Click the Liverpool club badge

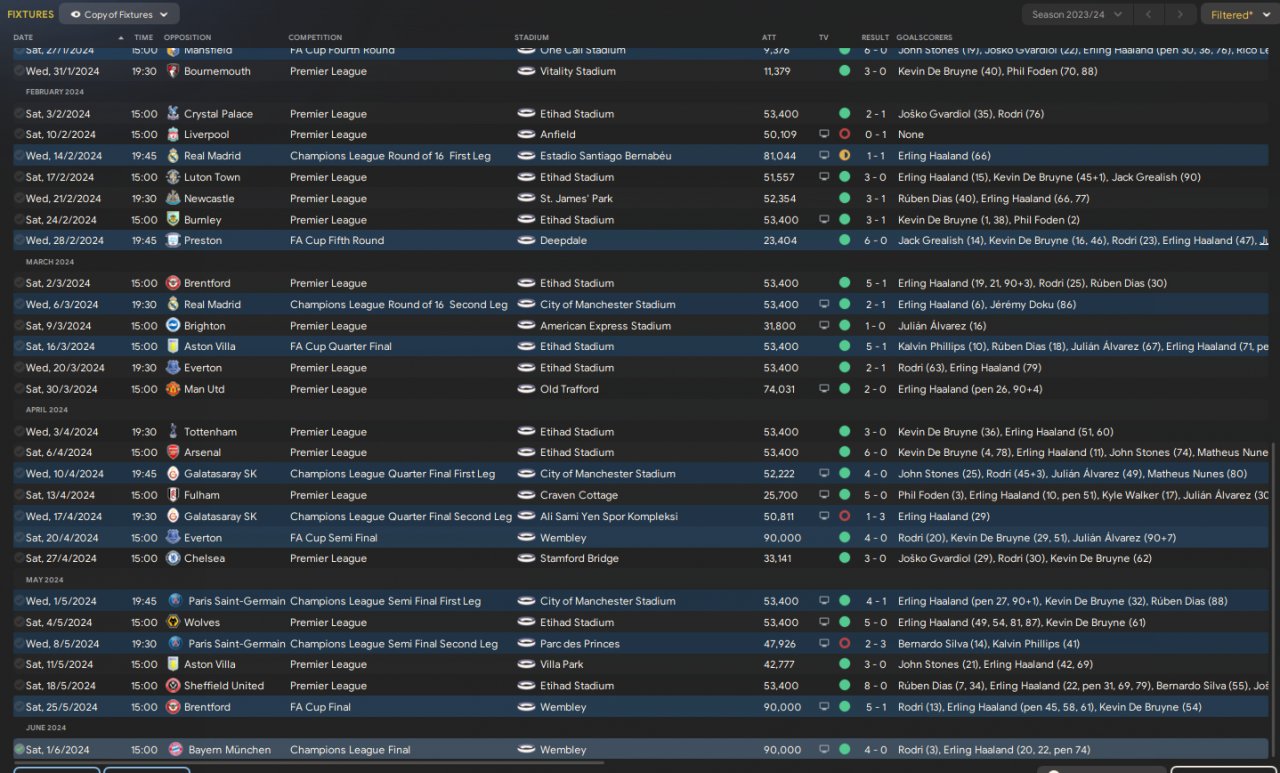173,135
